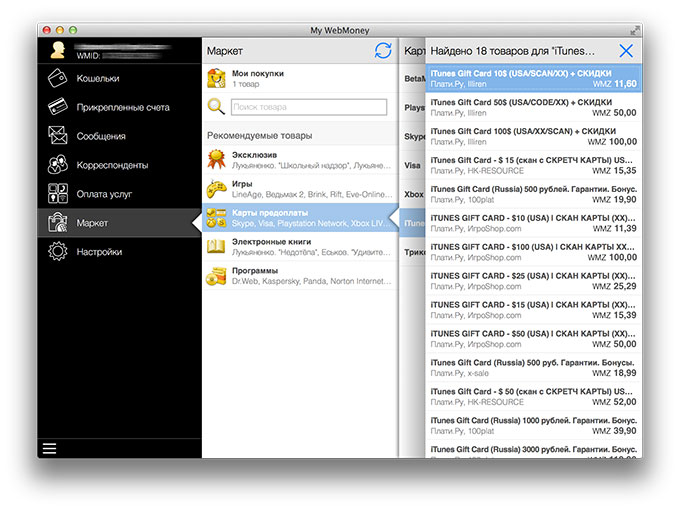Open the Настройки gear icon
Image resolution: width=680 pixels, height=510 pixels.
(57, 252)
